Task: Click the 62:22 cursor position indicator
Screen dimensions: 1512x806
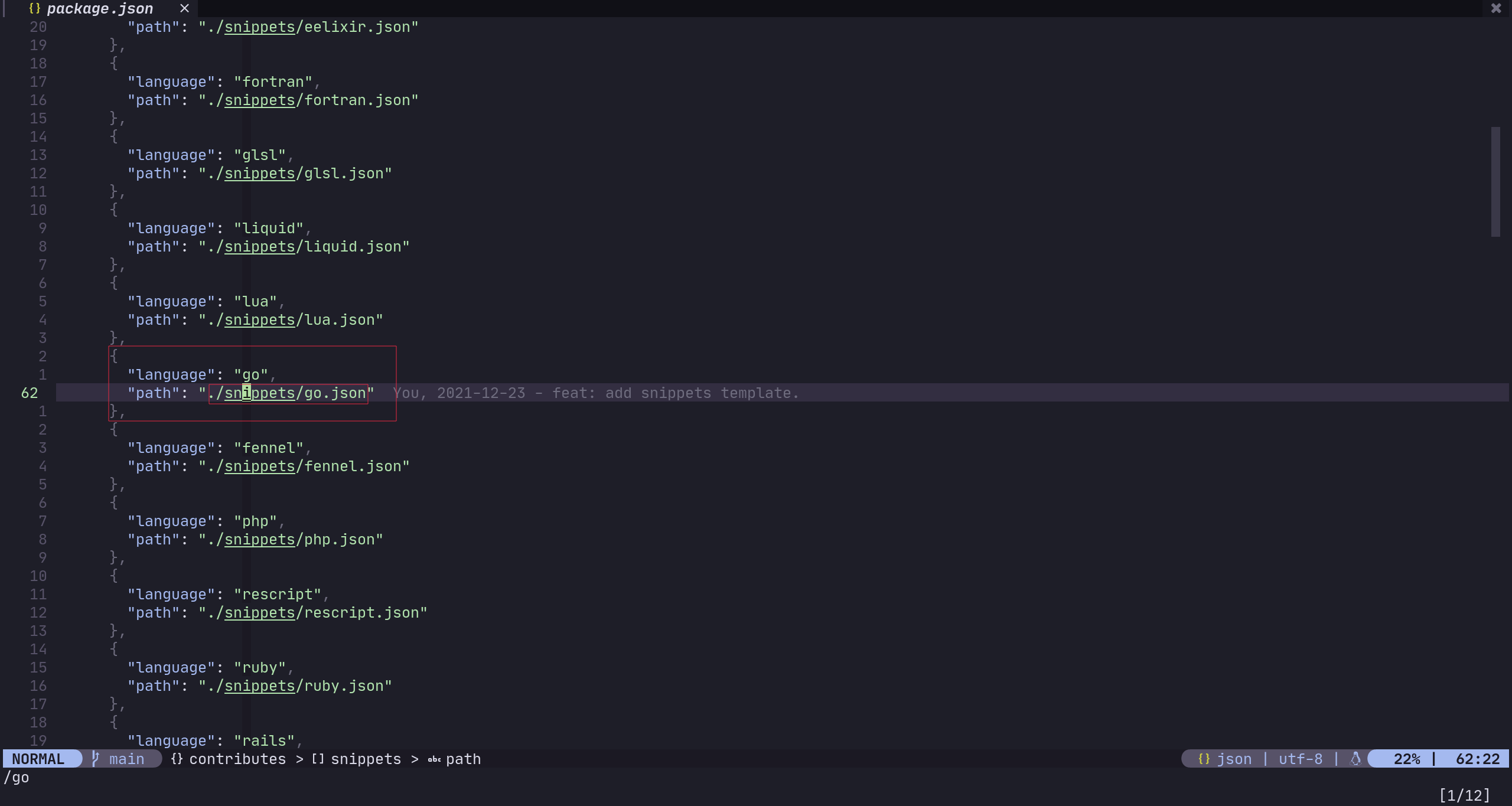Action: tap(1477, 759)
